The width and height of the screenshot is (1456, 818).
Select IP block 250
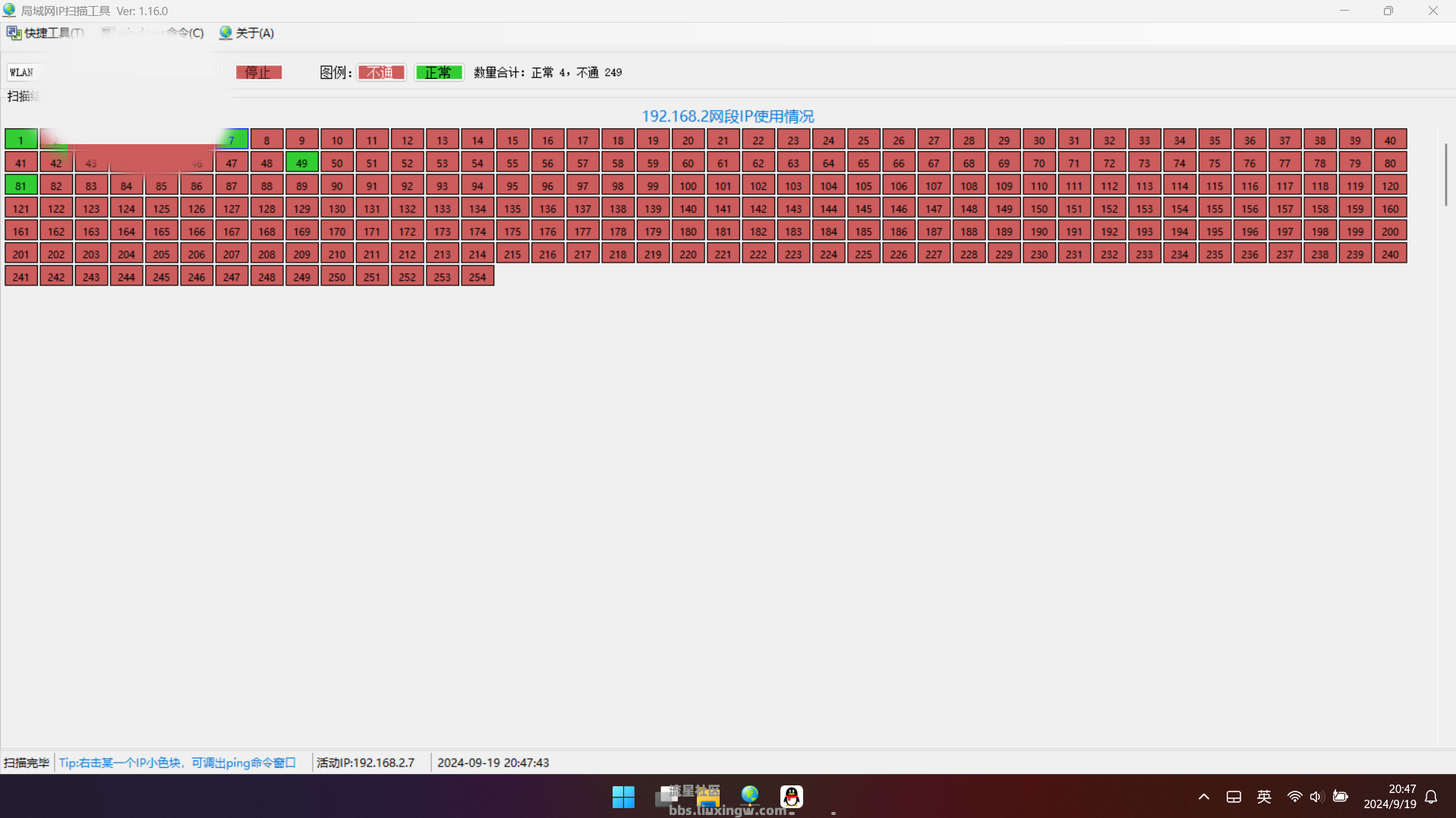[337, 276]
